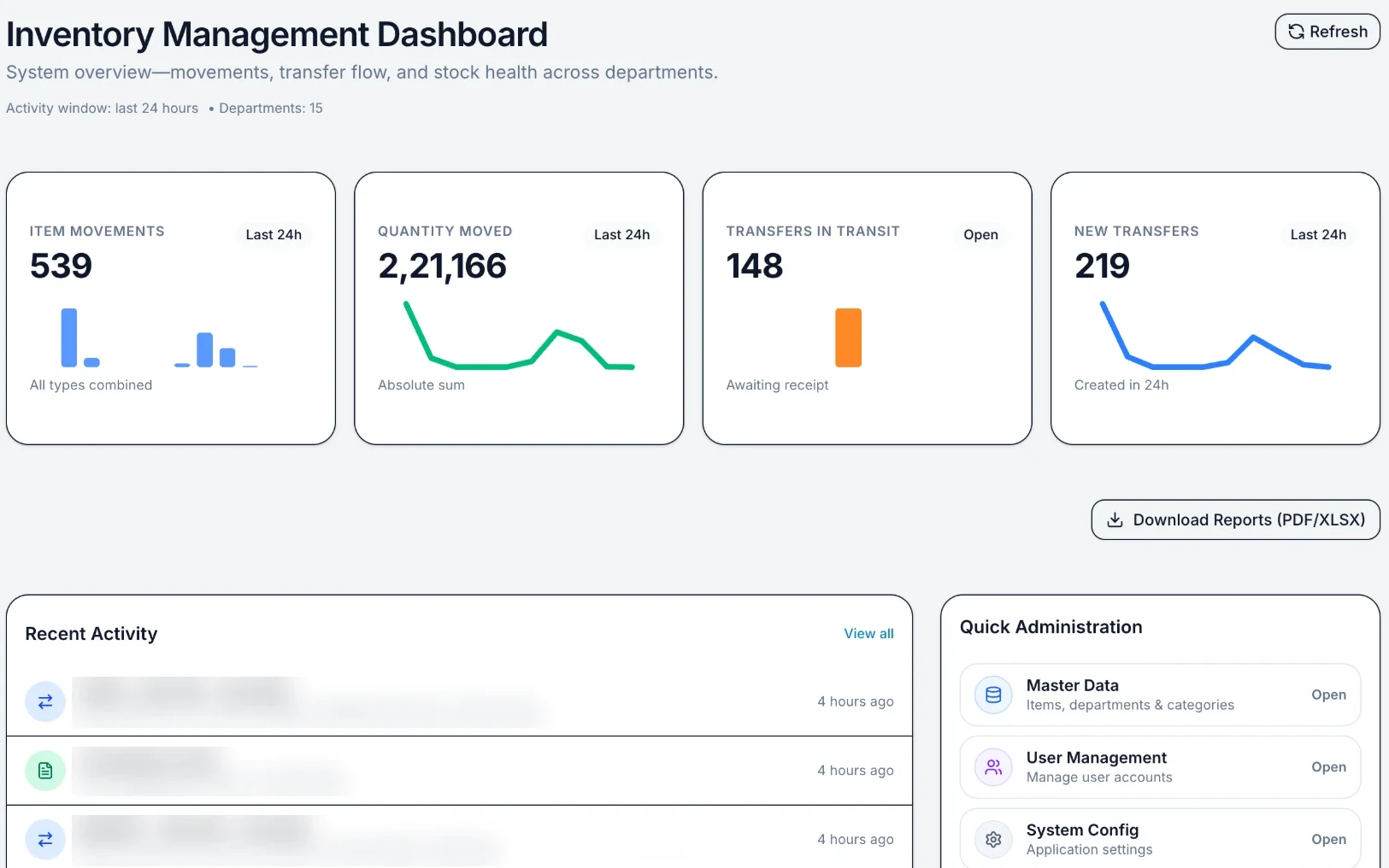Click the green document activity icon
The width and height of the screenshot is (1389, 868).
click(45, 771)
